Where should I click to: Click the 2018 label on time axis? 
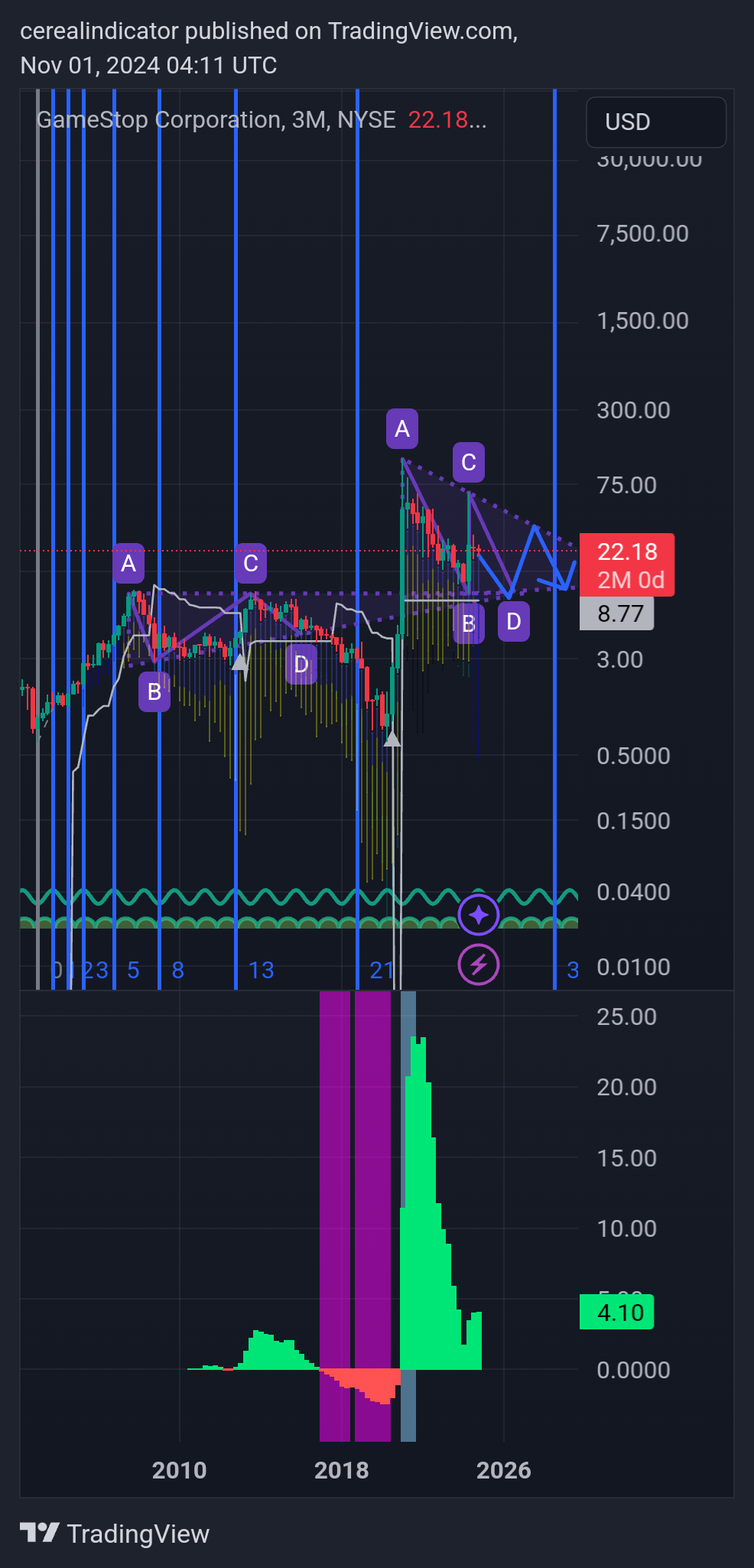click(342, 1470)
